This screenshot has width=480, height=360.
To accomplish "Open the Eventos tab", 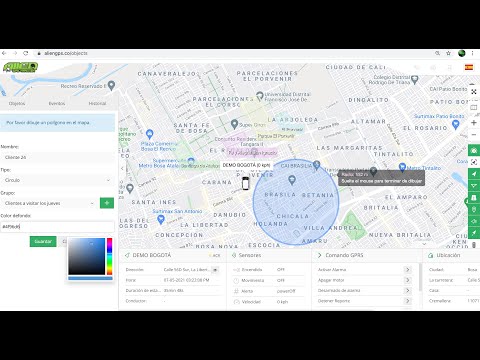I will [57, 103].
